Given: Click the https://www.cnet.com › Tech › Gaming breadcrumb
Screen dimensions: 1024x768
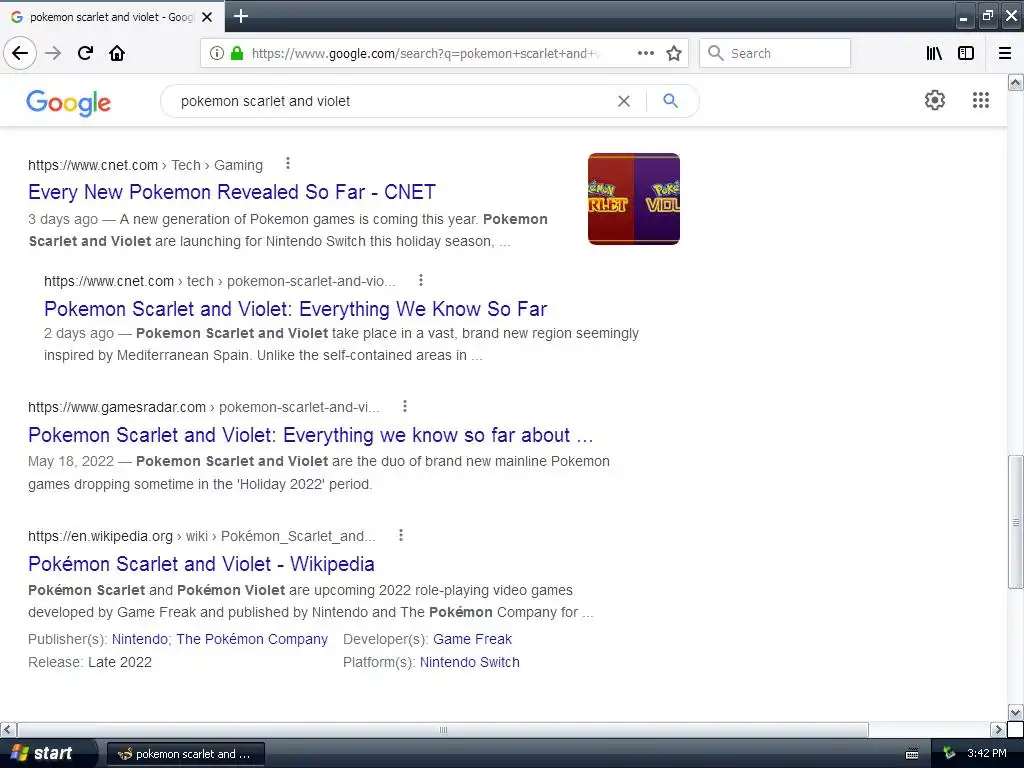Looking at the screenshot, I should click(x=145, y=165).
